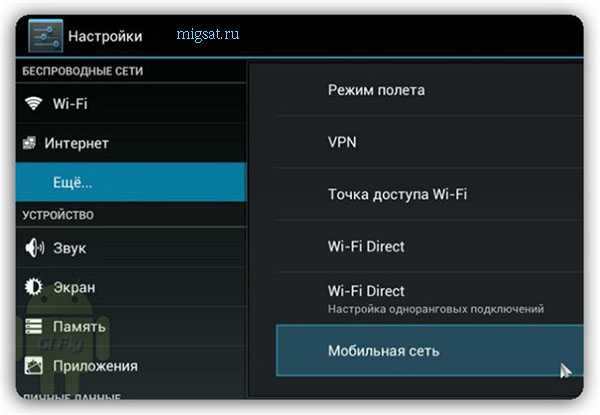Image resolution: width=600 pixels, height=415 pixels.
Task: Open the Интернет sidebar item
Action: click(x=131, y=143)
